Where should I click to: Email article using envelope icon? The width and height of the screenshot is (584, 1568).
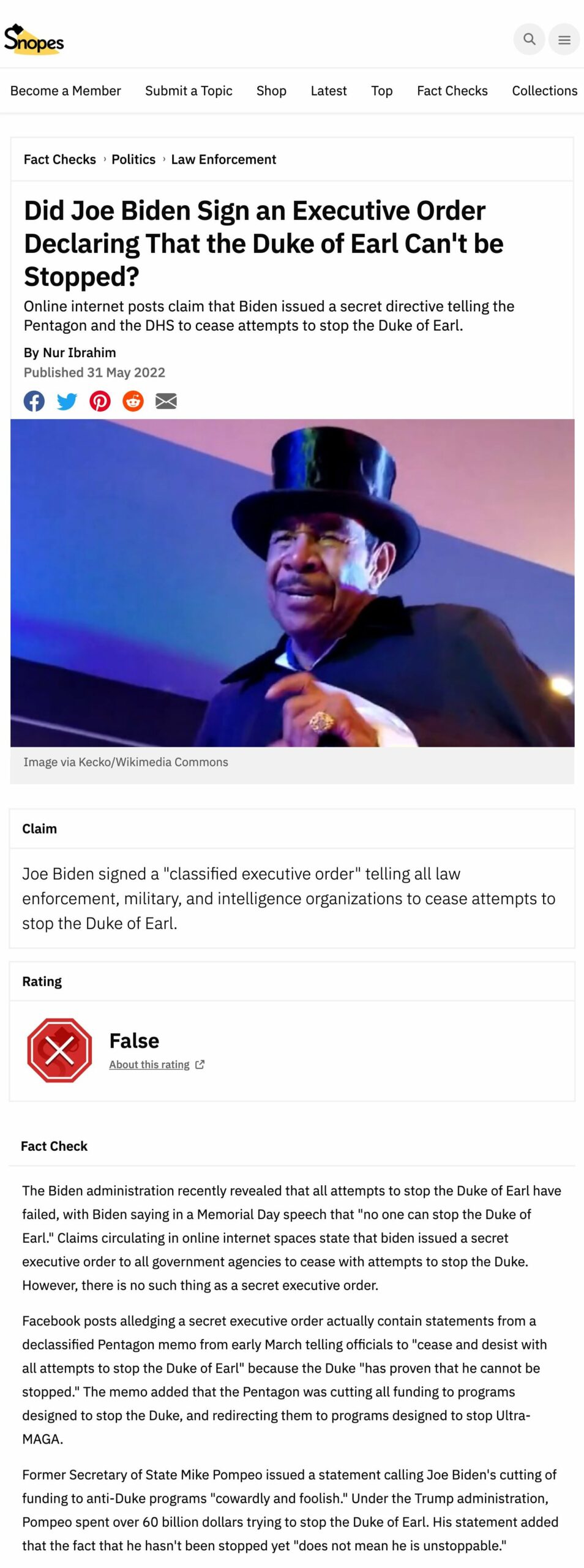coord(166,401)
